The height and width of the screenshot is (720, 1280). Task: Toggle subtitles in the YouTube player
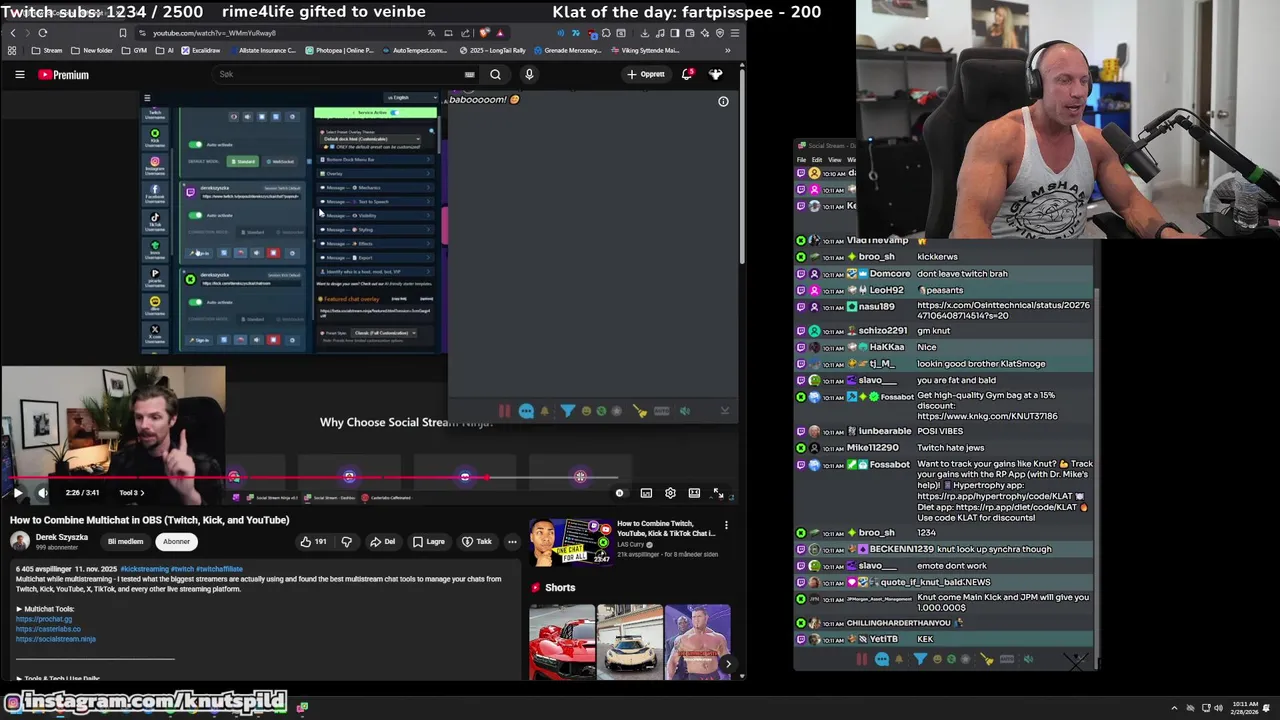646,493
